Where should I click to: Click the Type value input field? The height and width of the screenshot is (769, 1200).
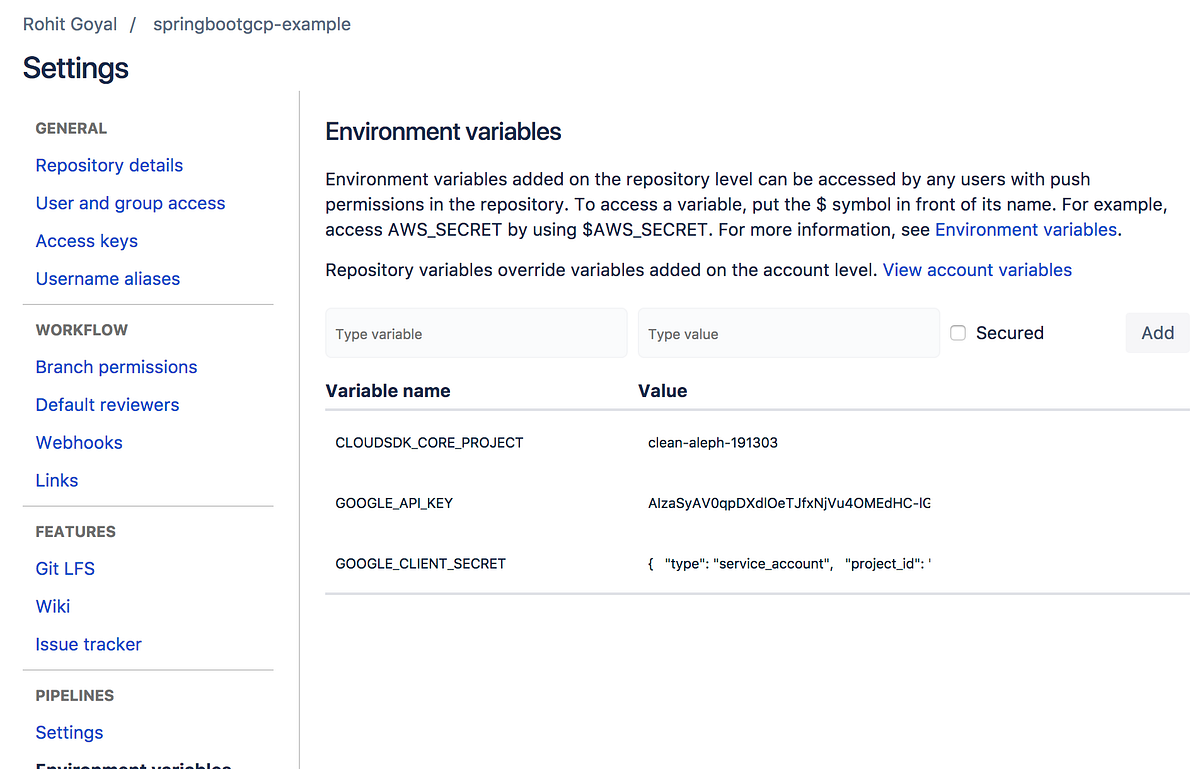788,332
